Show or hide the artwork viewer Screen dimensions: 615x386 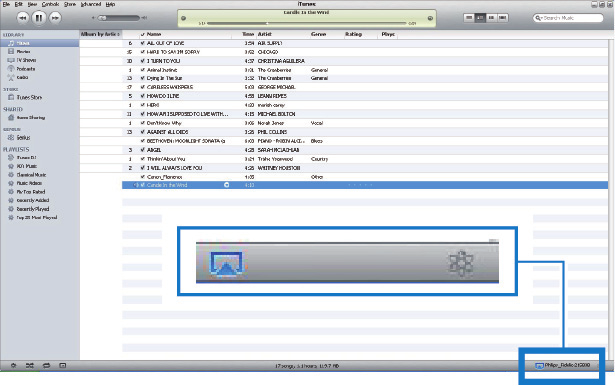click(x=63, y=366)
